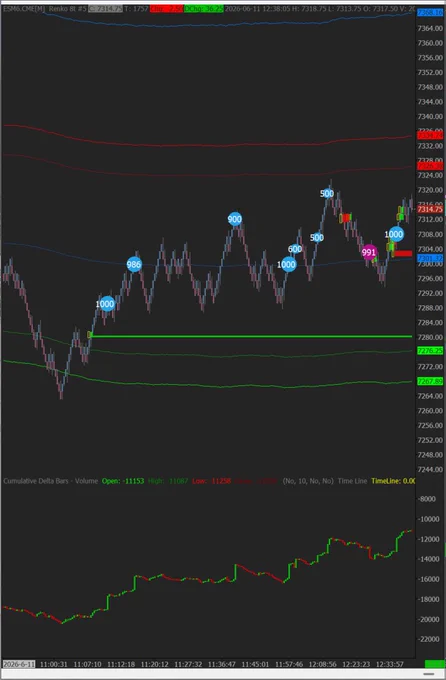Click the green DChg: 36.25 header field
Image resolution: width=446 pixels, height=680 pixels.
coord(203,9)
